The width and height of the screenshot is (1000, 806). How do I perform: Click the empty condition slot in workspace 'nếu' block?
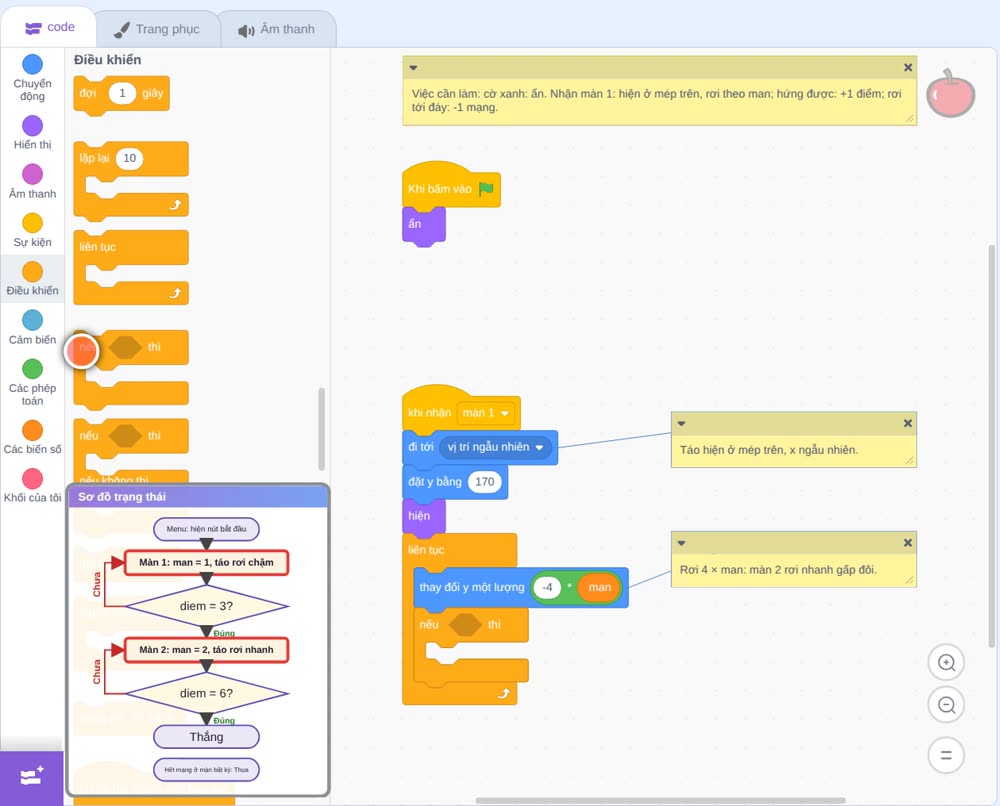click(465, 625)
